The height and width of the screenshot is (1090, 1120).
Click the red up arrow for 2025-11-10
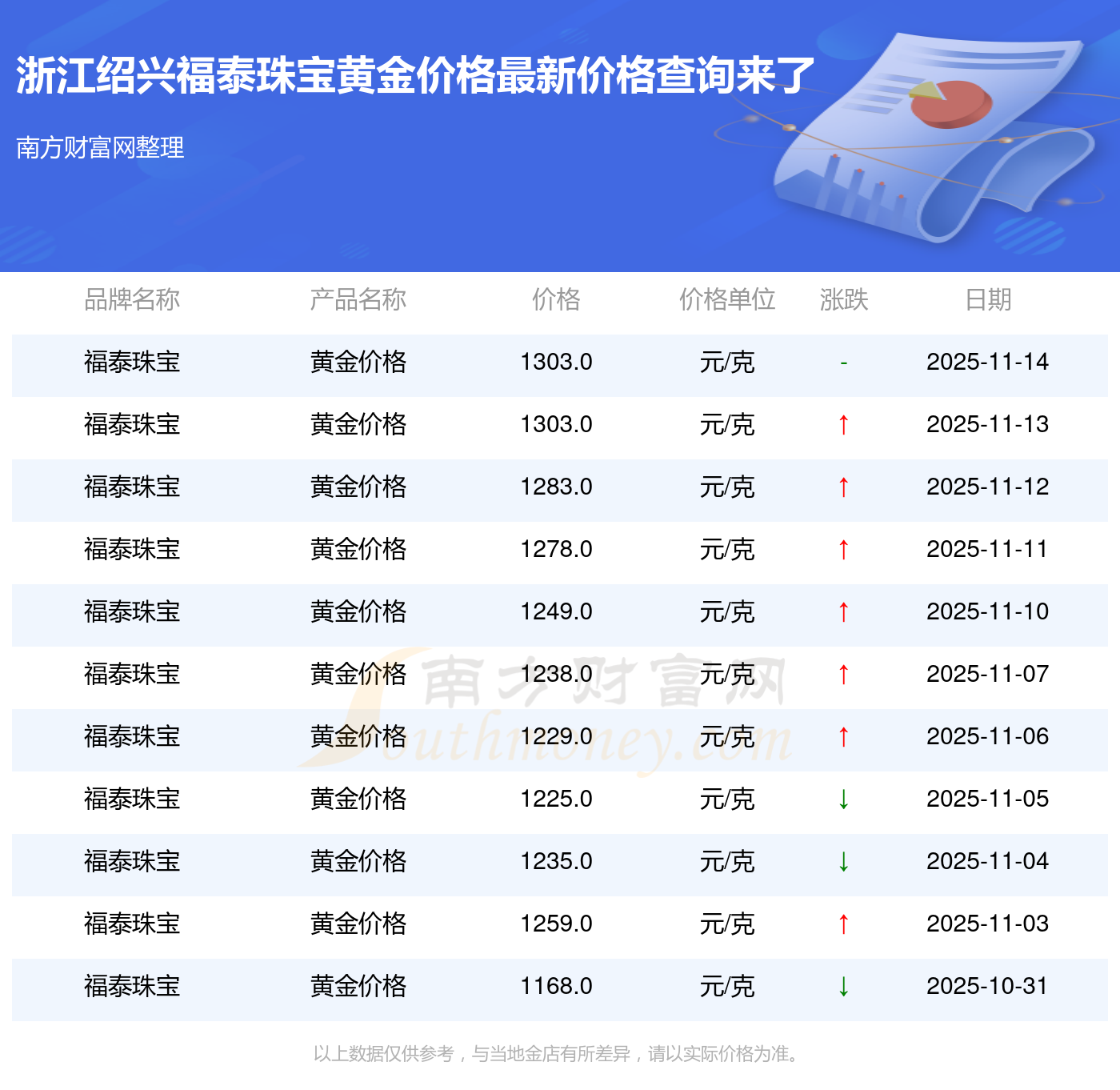(x=843, y=612)
